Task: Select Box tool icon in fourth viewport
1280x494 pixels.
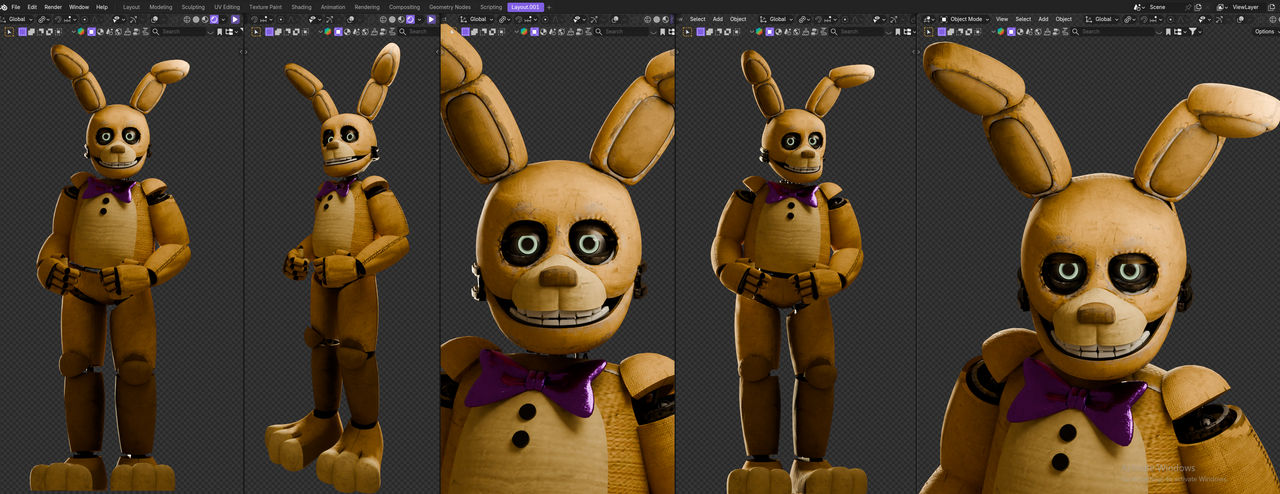Action: (687, 32)
